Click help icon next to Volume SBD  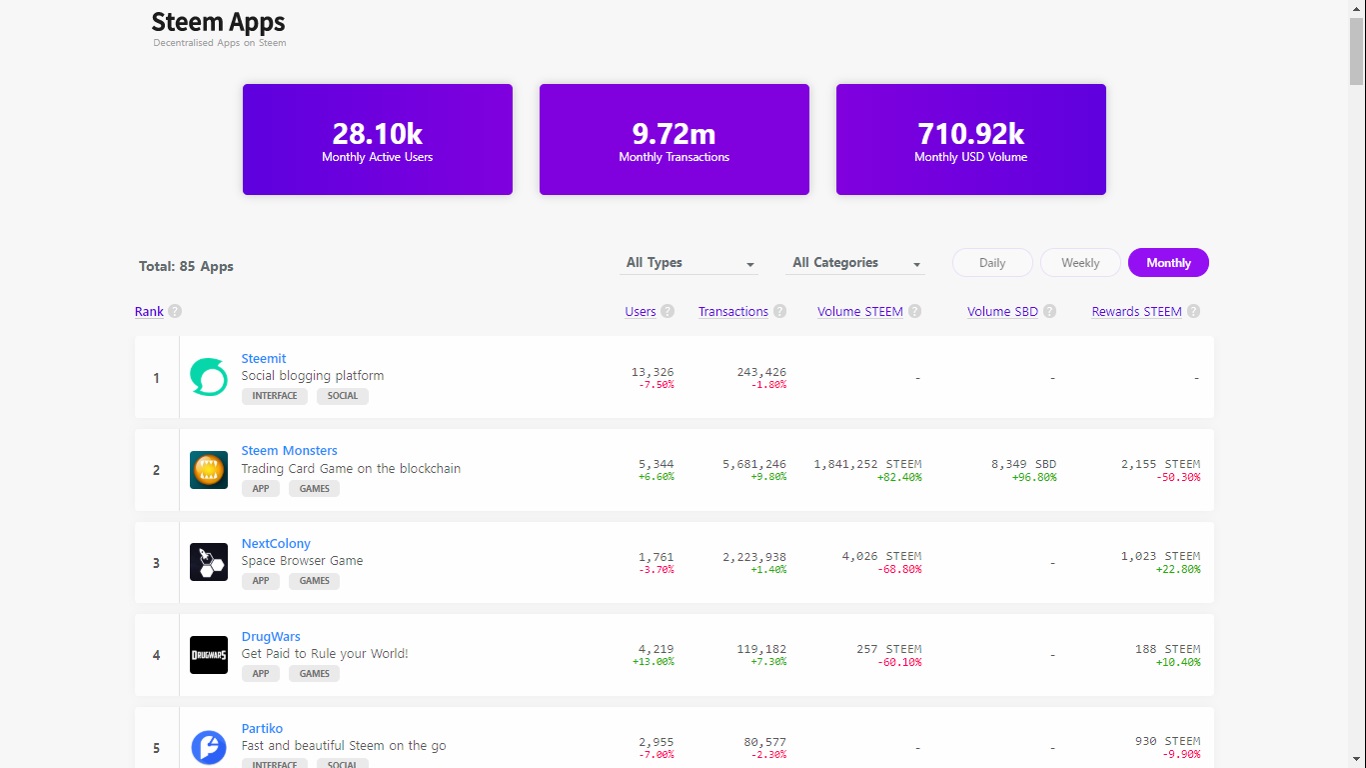pyautogui.click(x=1050, y=311)
